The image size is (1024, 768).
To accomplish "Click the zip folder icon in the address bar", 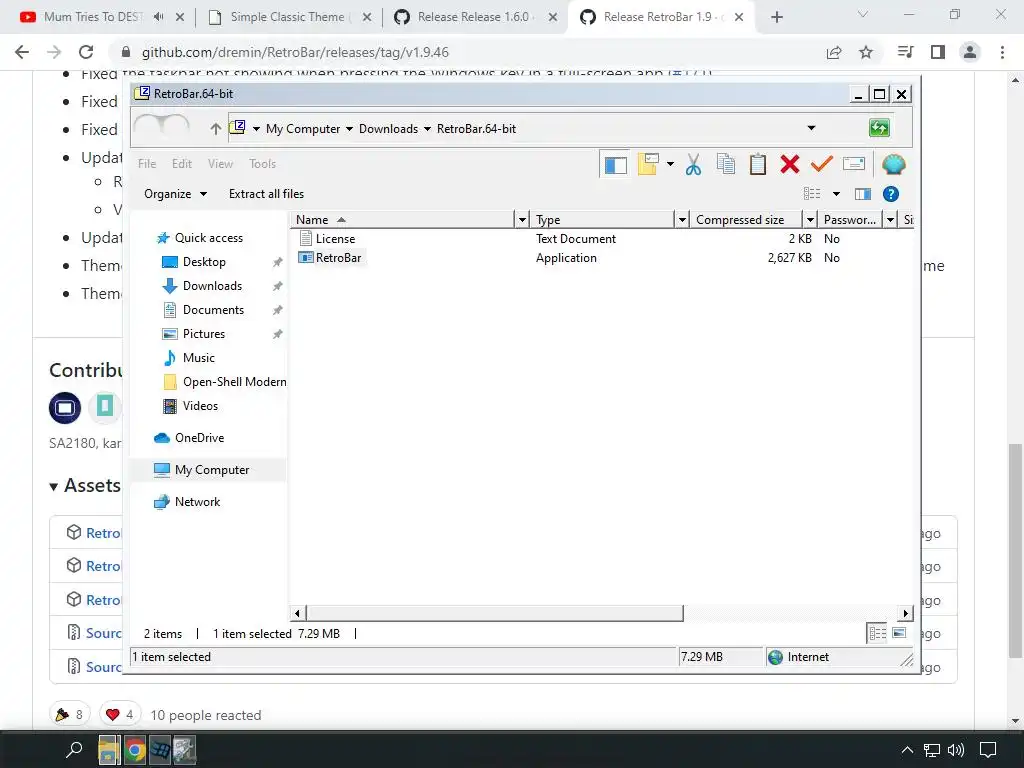I will 238,127.
